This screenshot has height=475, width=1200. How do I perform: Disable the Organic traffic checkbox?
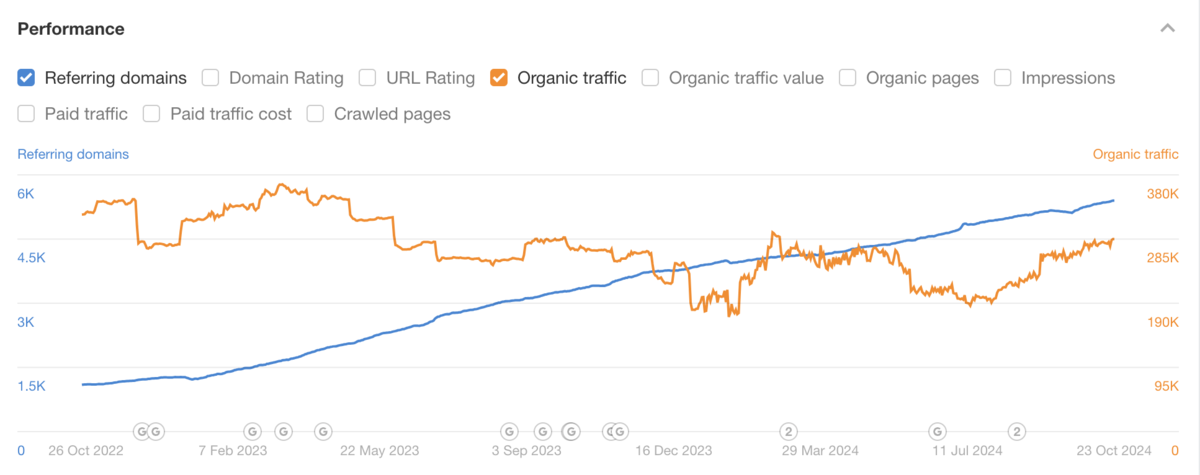point(499,77)
